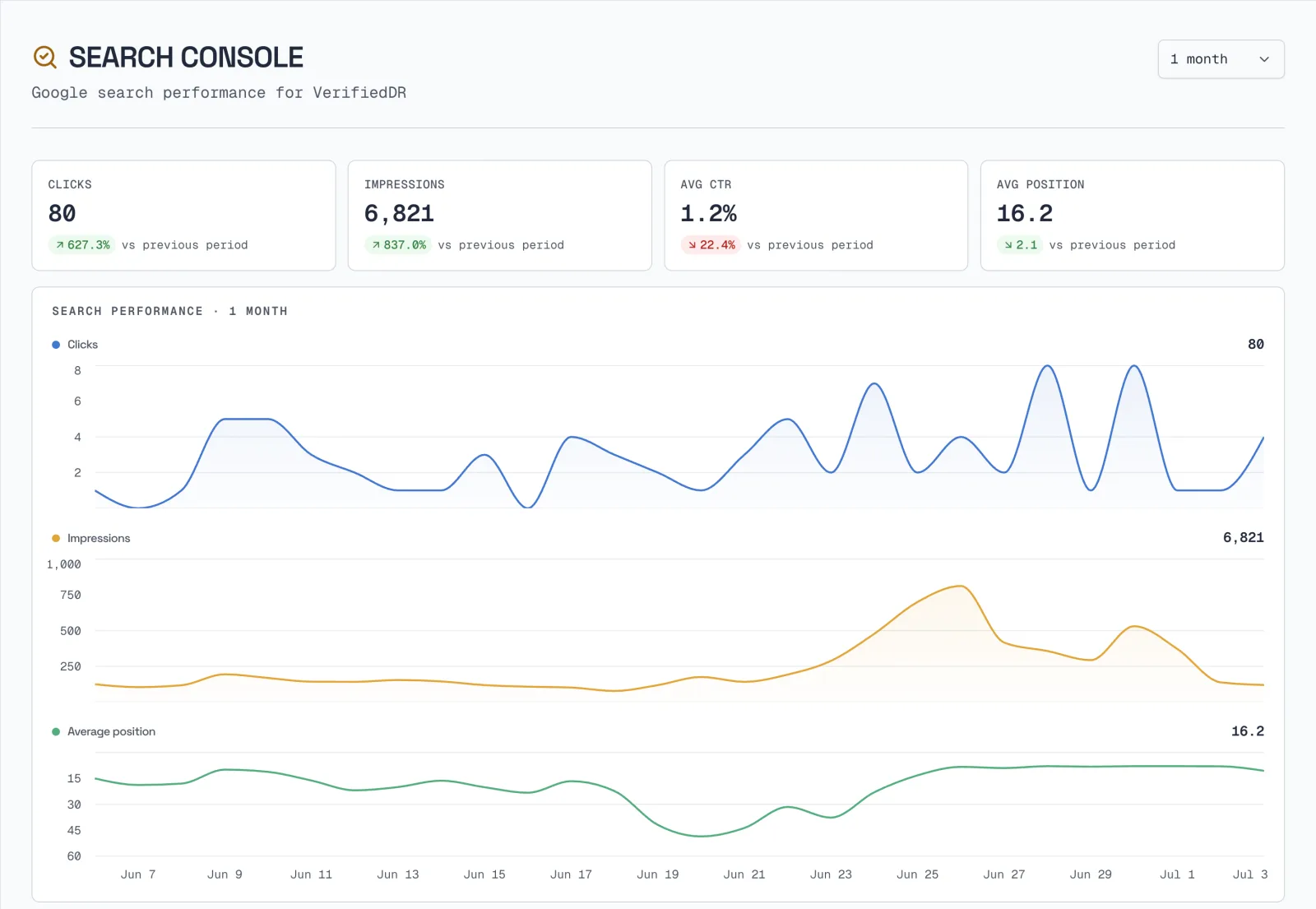Click the Jun 27 axis label
The width and height of the screenshot is (1316, 909).
click(1004, 874)
